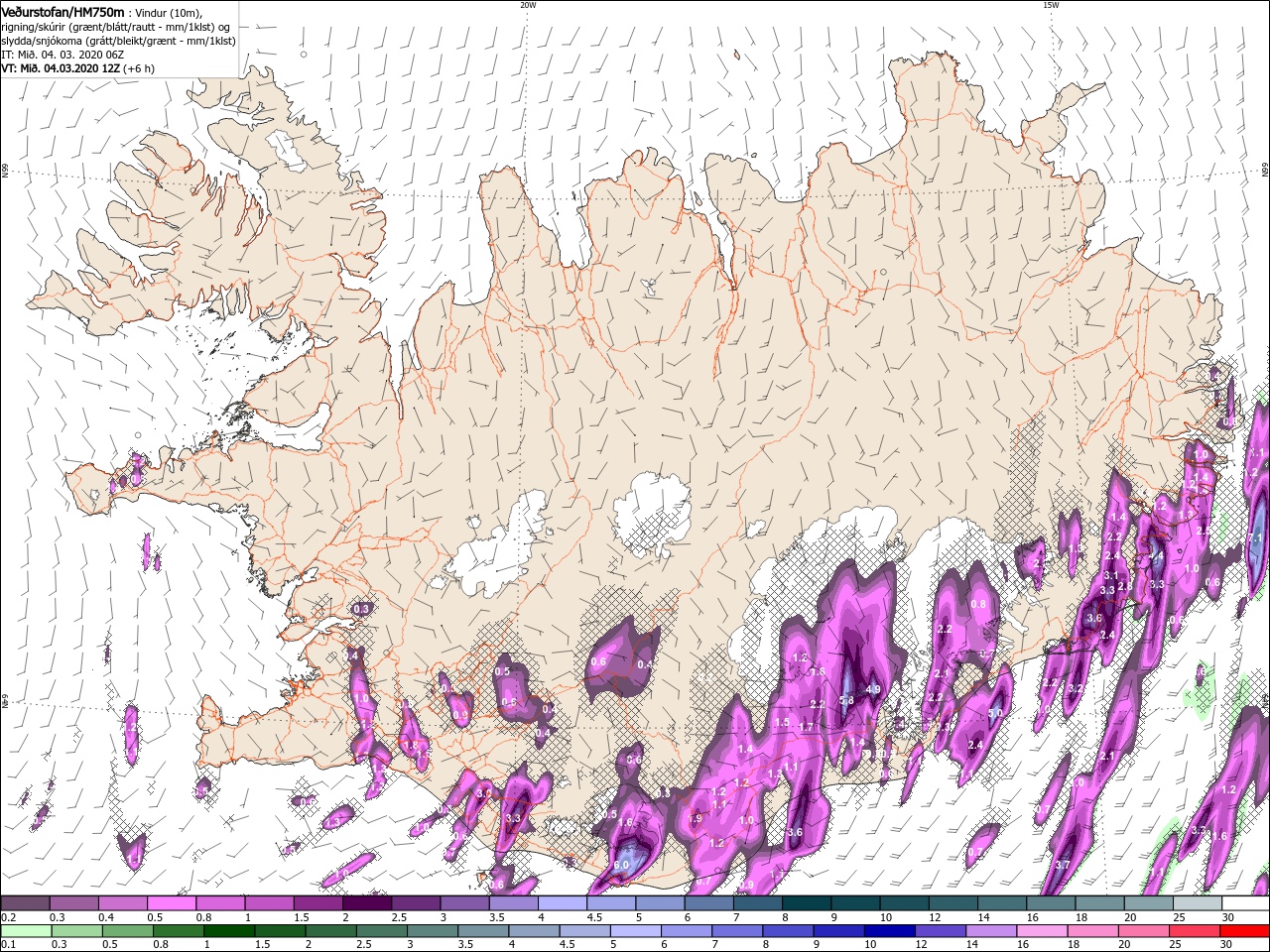1270x952 pixels.
Task: Click the 5.8 precipitation value on the map
Action: (846, 700)
